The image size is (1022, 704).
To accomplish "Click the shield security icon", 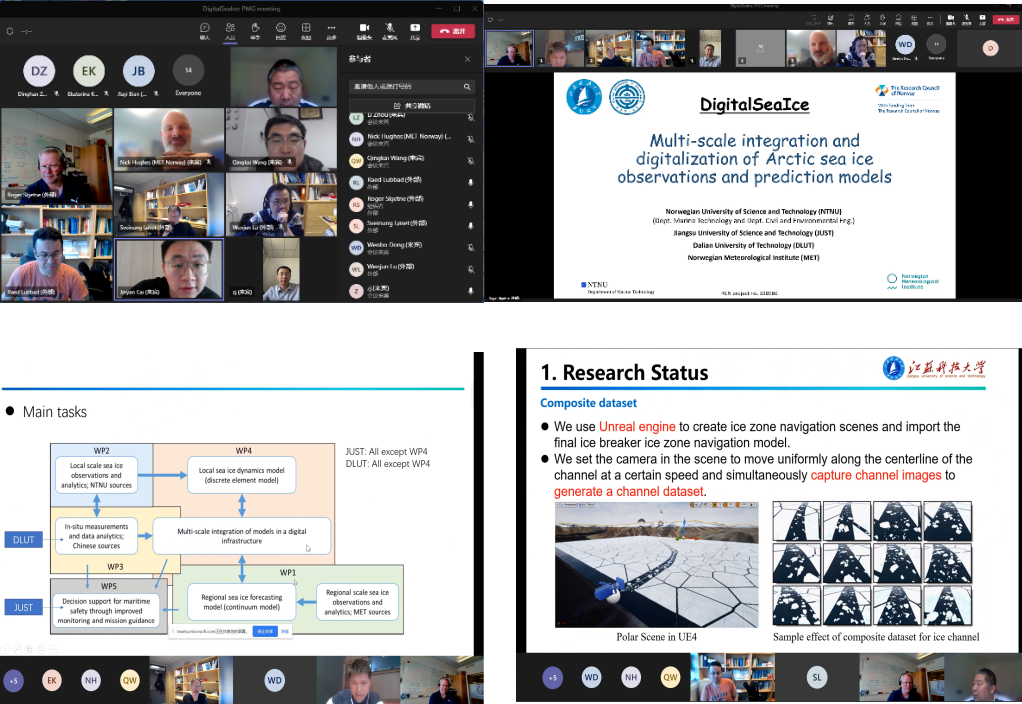I will click(11, 32).
